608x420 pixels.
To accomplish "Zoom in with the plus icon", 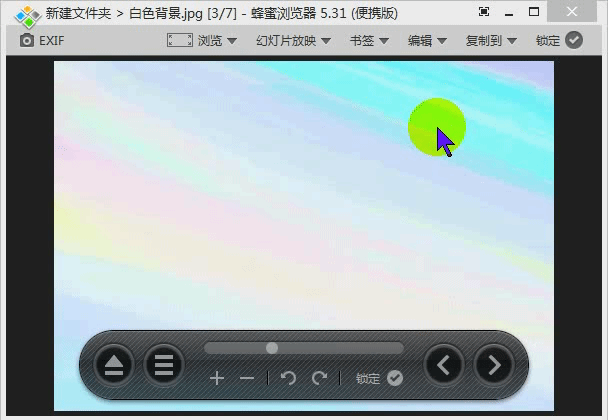I will pyautogui.click(x=217, y=378).
